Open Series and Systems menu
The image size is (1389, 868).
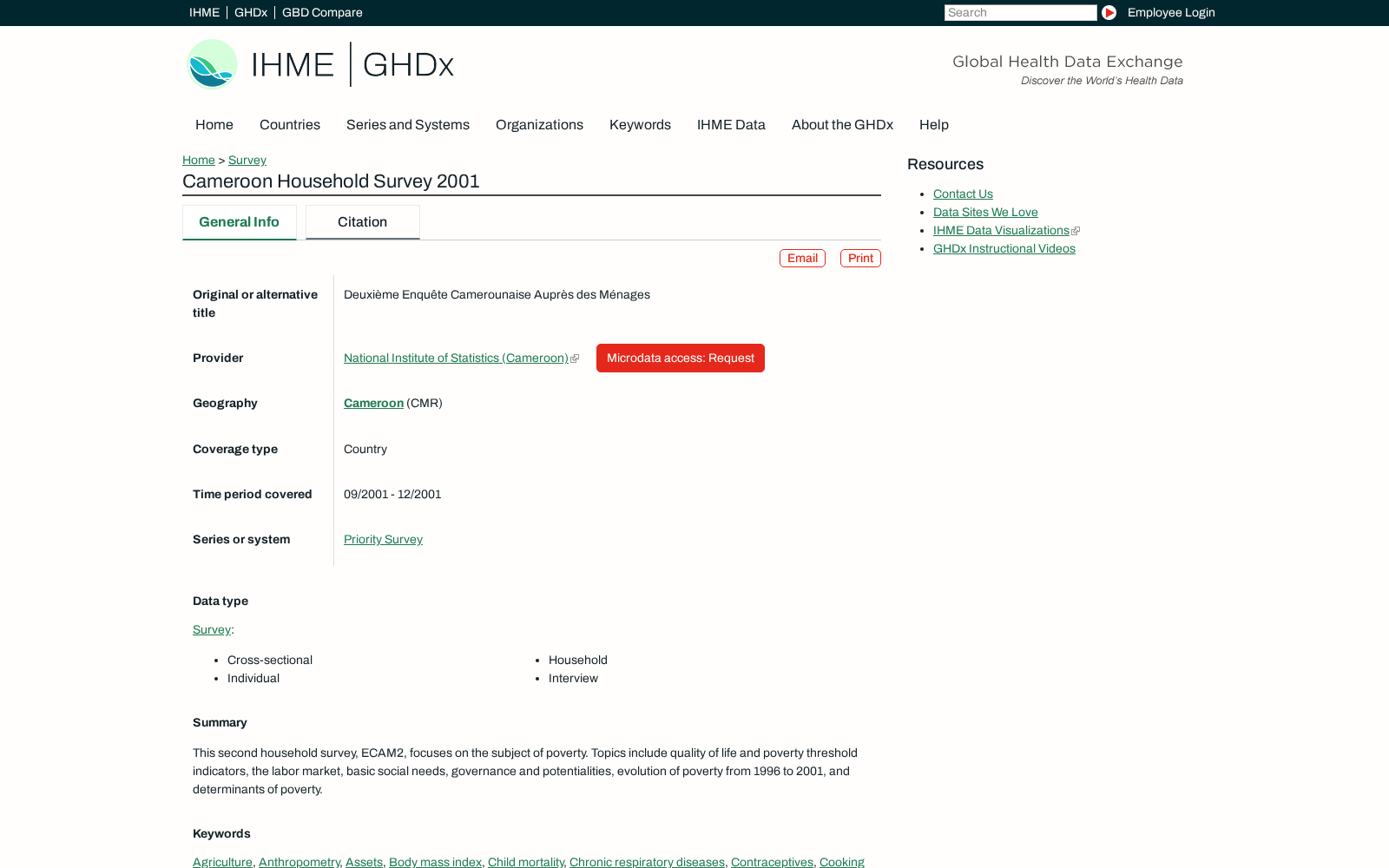point(408,125)
